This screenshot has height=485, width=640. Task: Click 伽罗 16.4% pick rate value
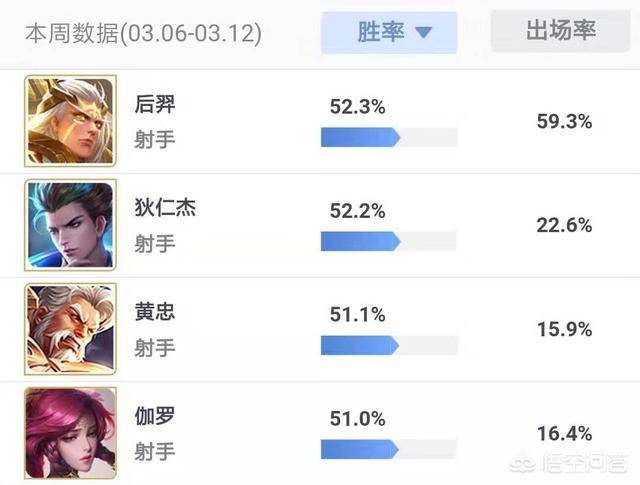point(564,433)
